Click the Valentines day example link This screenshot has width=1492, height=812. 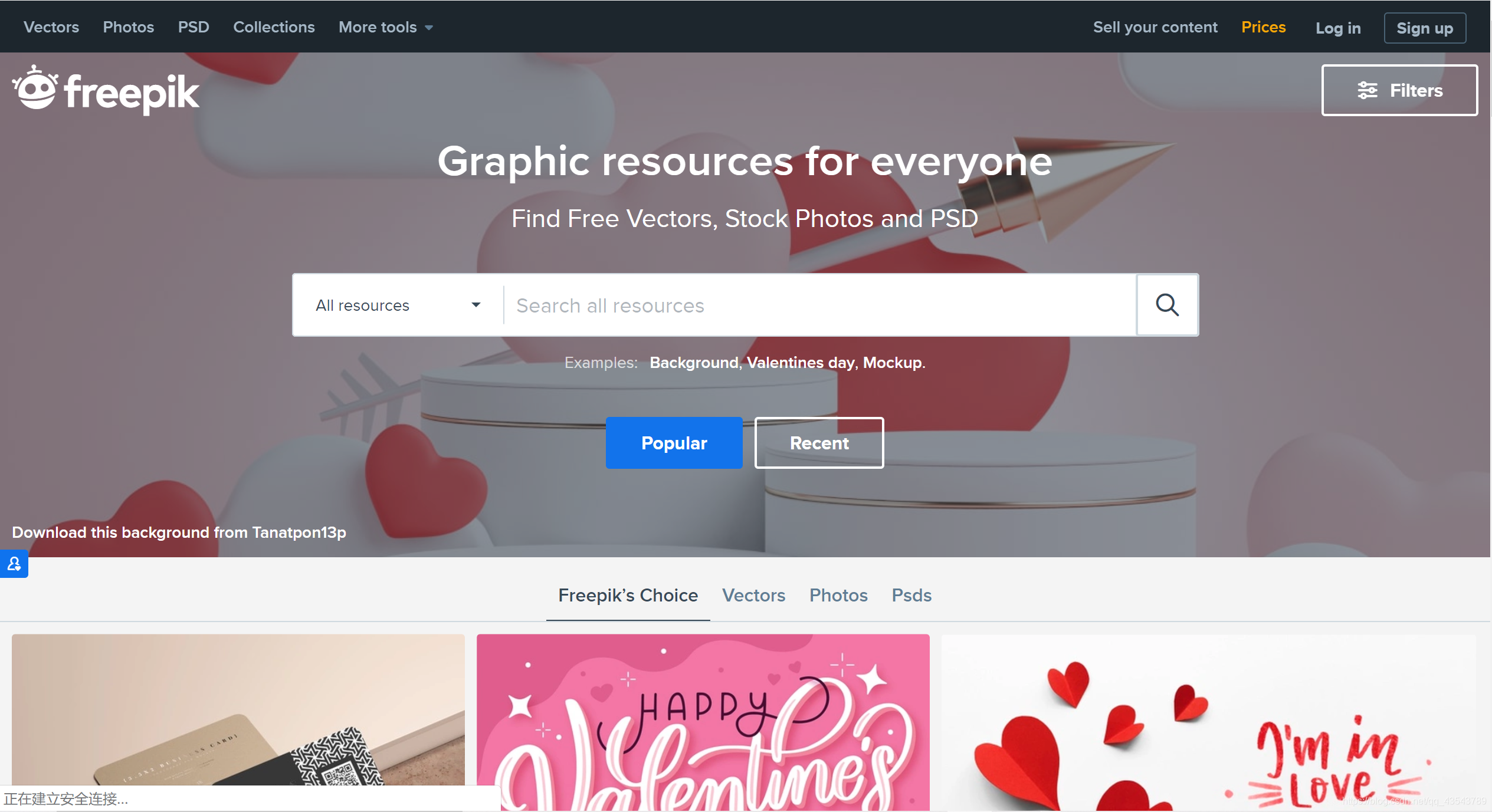point(801,363)
